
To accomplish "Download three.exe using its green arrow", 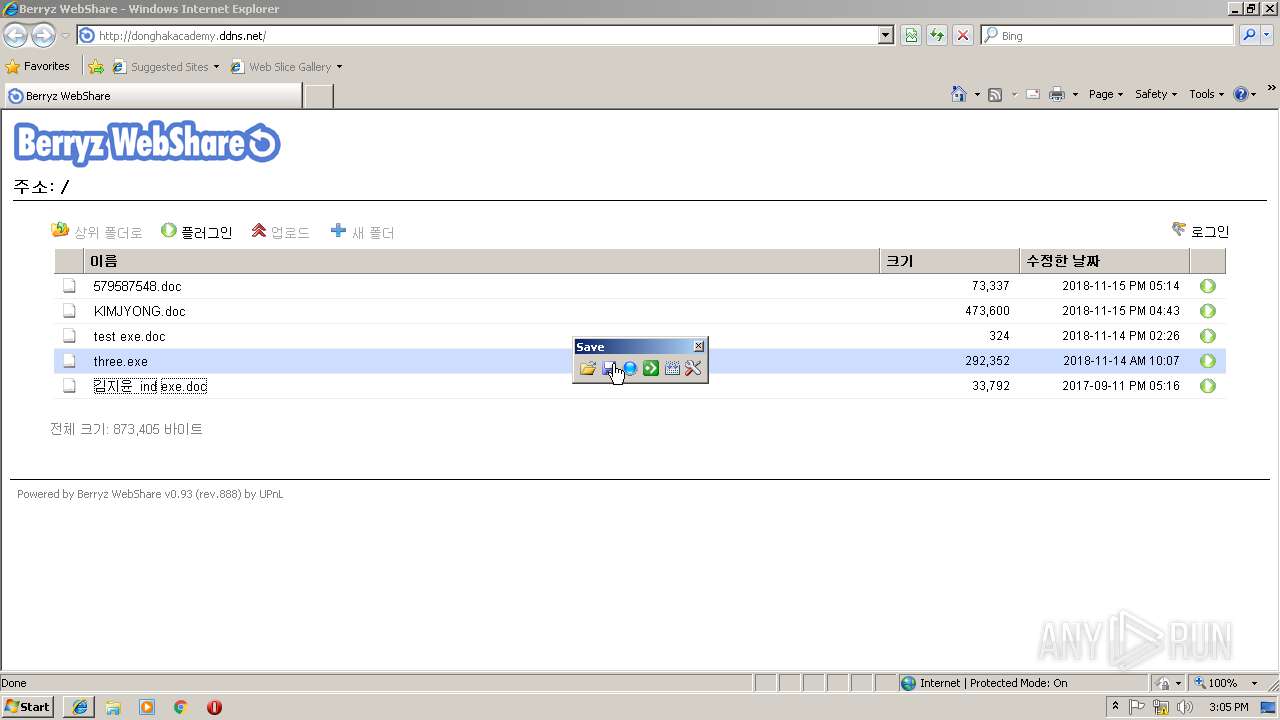I will pyautogui.click(x=1208, y=361).
